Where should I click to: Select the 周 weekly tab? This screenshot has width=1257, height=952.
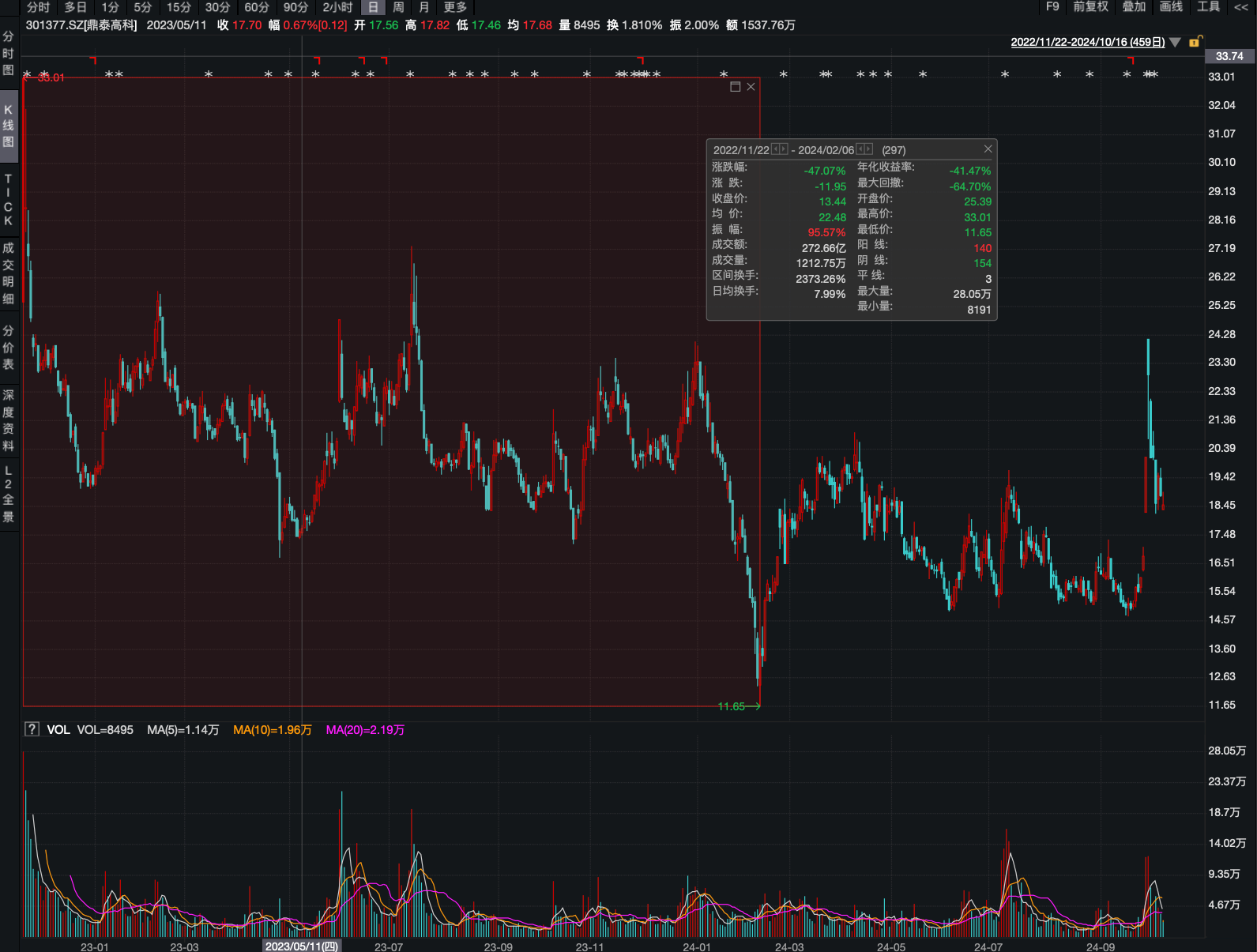(398, 7)
